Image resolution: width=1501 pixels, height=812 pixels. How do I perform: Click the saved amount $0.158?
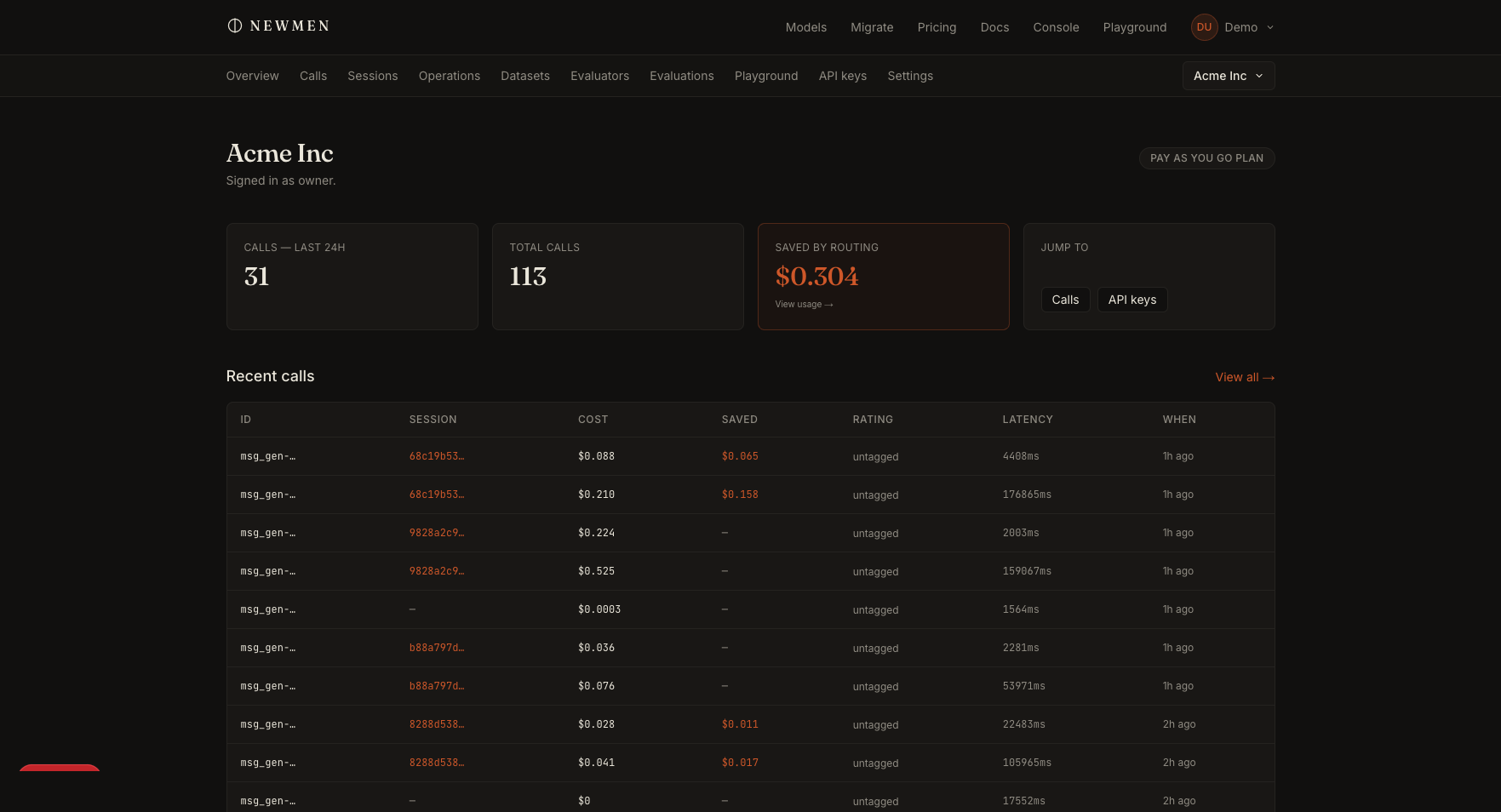click(x=740, y=495)
